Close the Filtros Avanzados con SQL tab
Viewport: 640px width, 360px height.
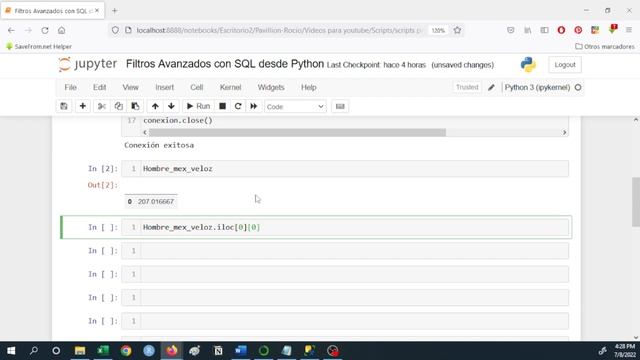(97, 11)
